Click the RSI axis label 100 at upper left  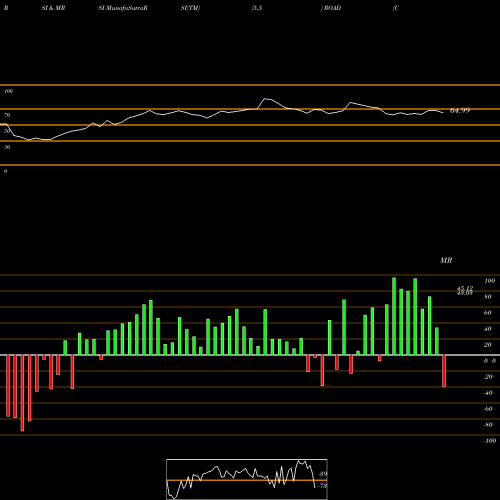pos(8,91)
